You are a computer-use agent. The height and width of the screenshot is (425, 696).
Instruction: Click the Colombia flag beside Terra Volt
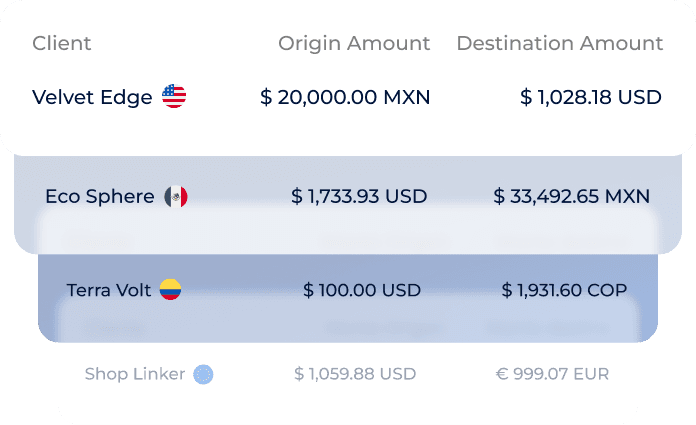(x=170, y=290)
